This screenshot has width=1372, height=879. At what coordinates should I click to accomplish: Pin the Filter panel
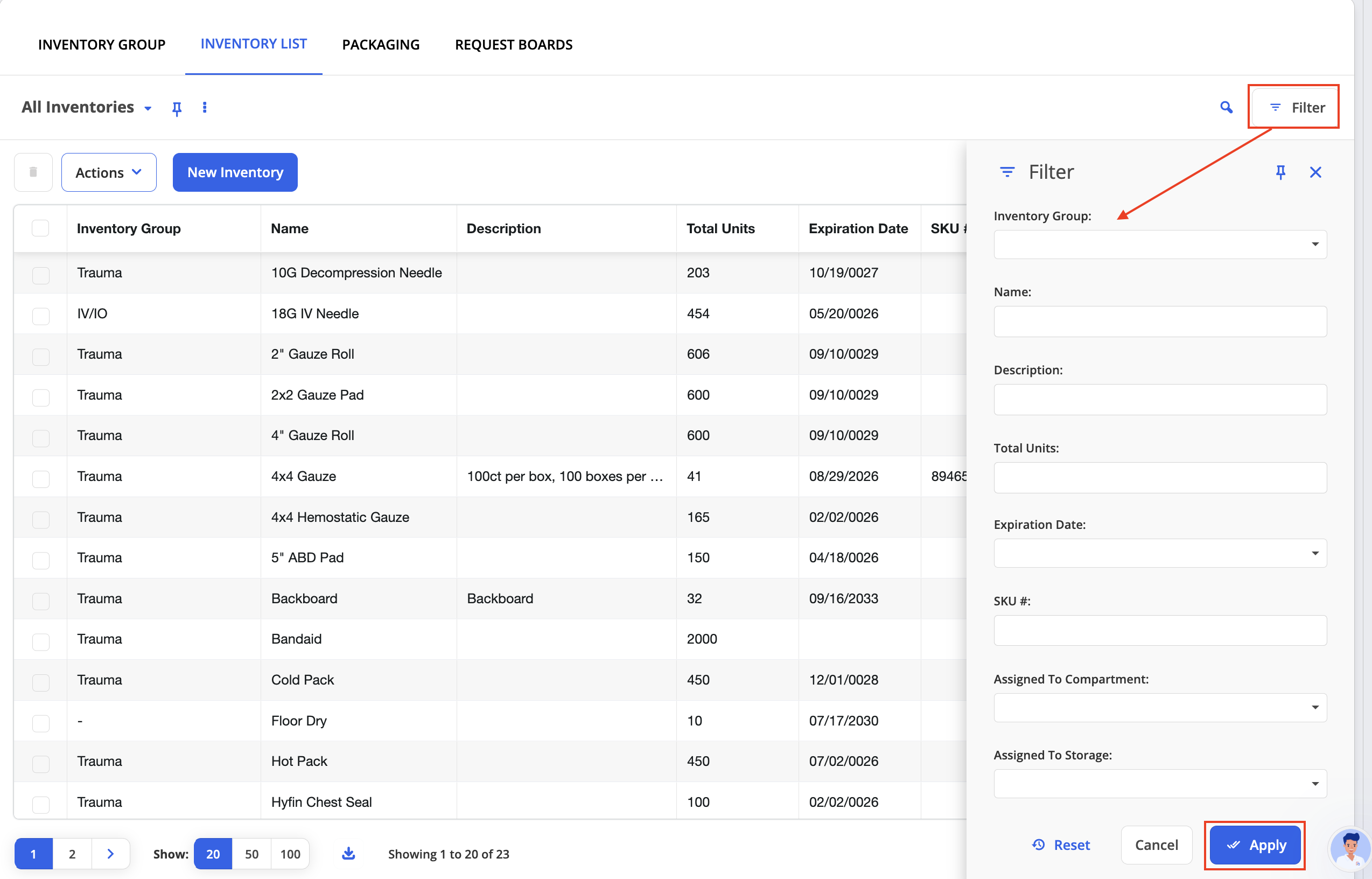1280,172
